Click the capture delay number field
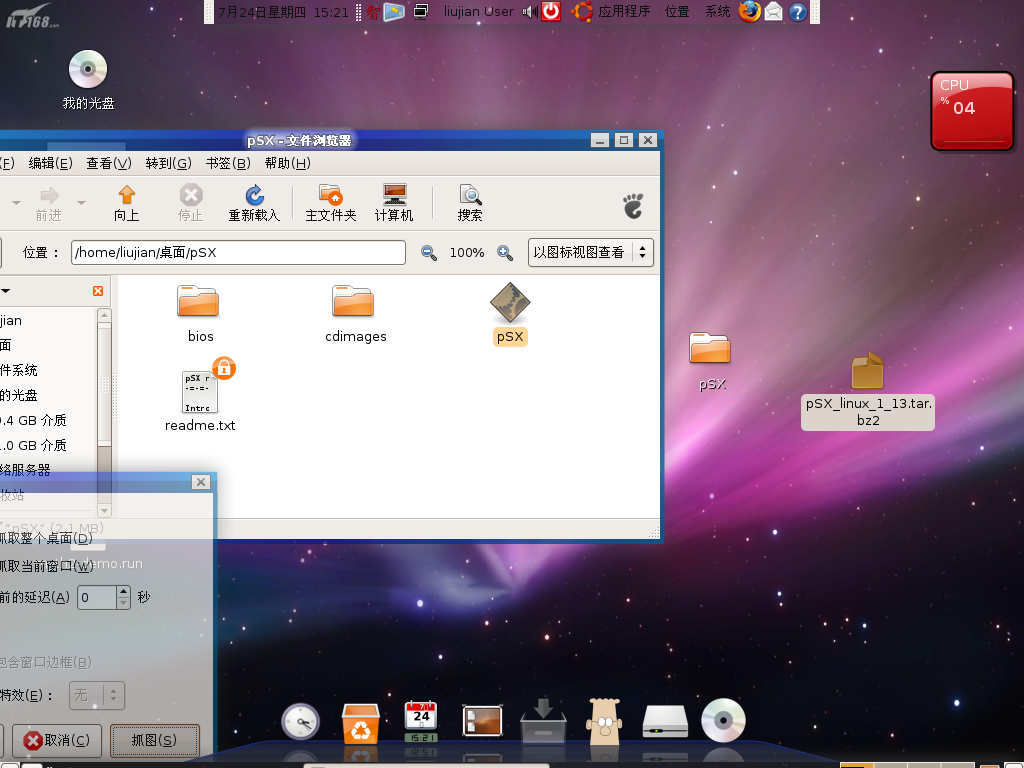The height and width of the screenshot is (768, 1024). click(97, 597)
